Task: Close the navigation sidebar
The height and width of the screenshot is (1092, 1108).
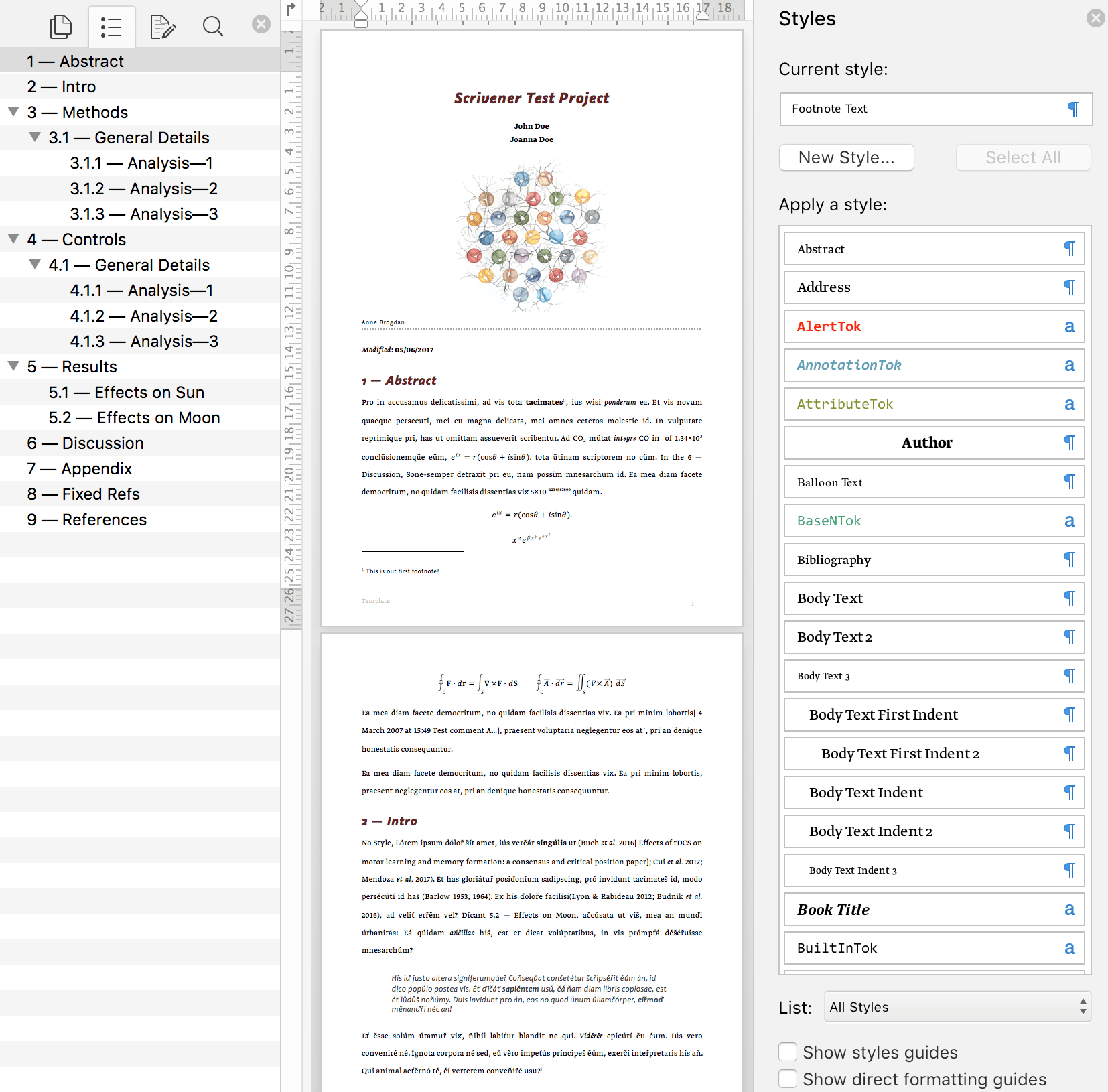Action: tap(261, 25)
